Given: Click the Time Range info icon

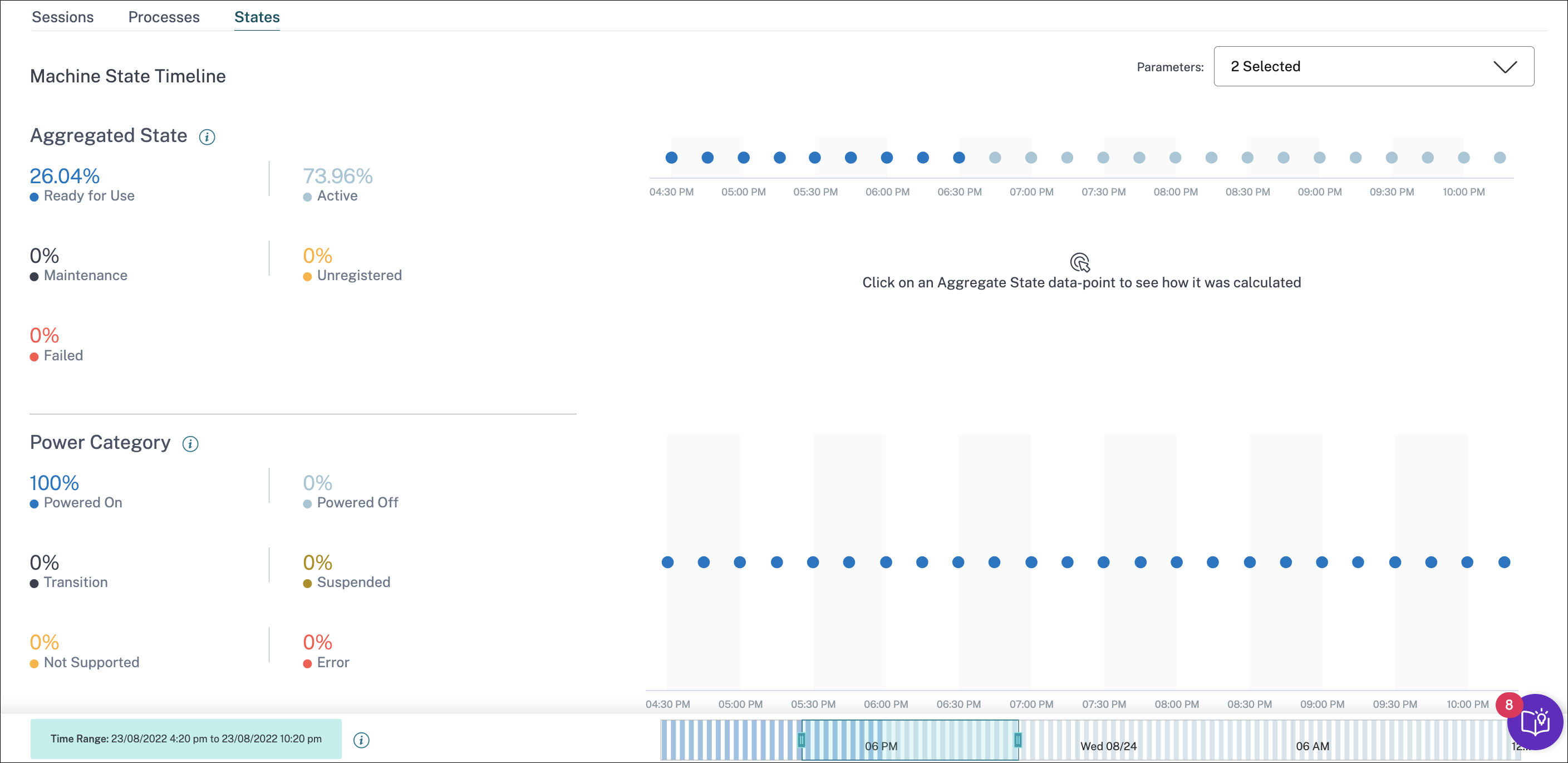Looking at the screenshot, I should (361, 740).
